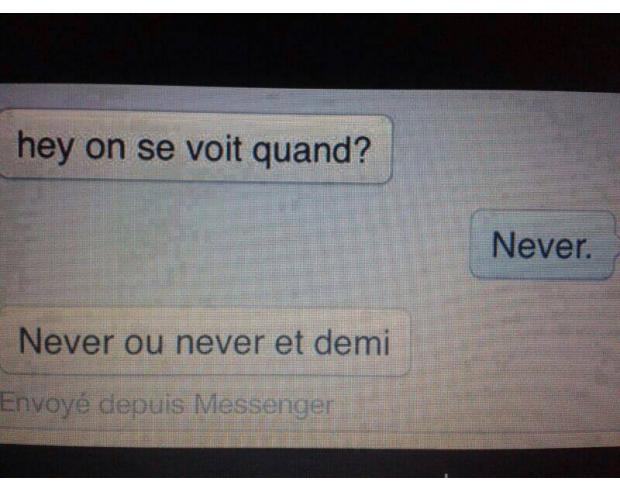Click the word "demi" in last message
The height and width of the screenshot is (490, 620).
pos(352,342)
